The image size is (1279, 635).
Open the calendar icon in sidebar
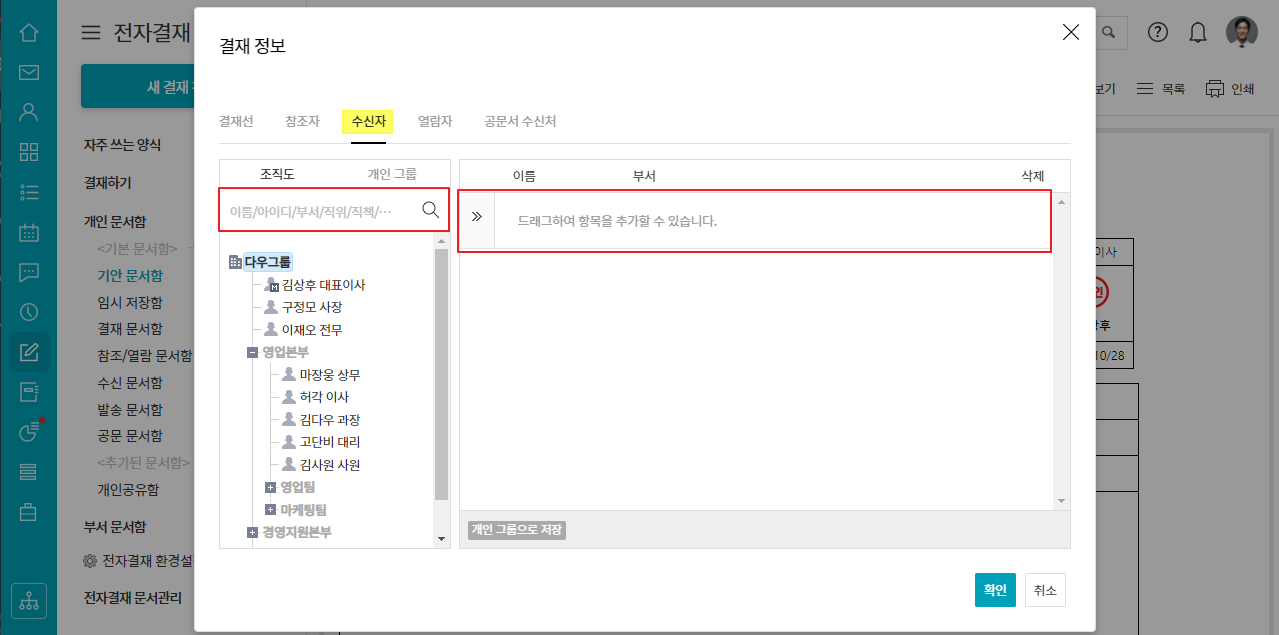pos(29,232)
